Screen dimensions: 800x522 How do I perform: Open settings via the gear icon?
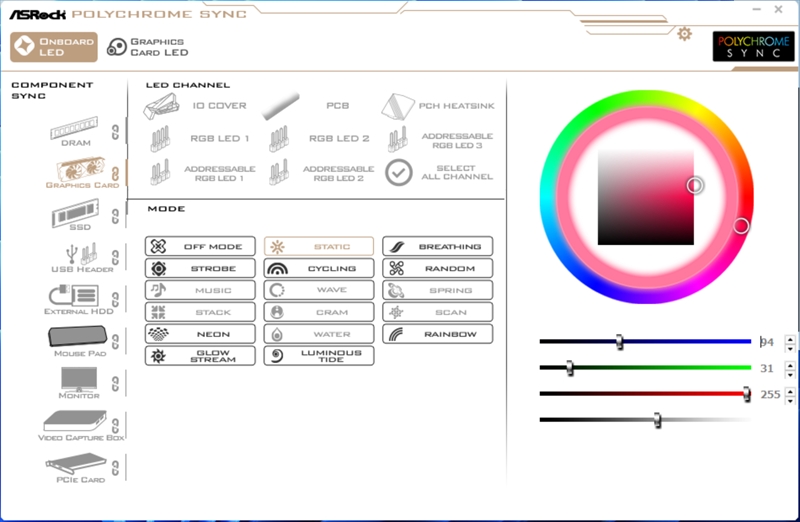click(684, 34)
